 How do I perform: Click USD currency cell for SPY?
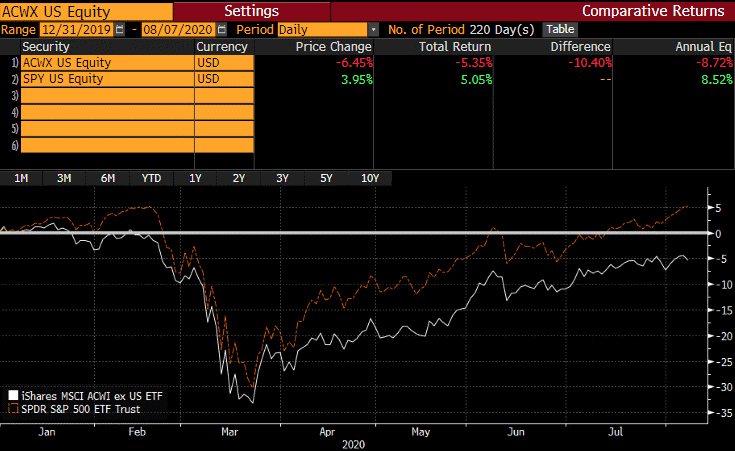tap(225, 79)
